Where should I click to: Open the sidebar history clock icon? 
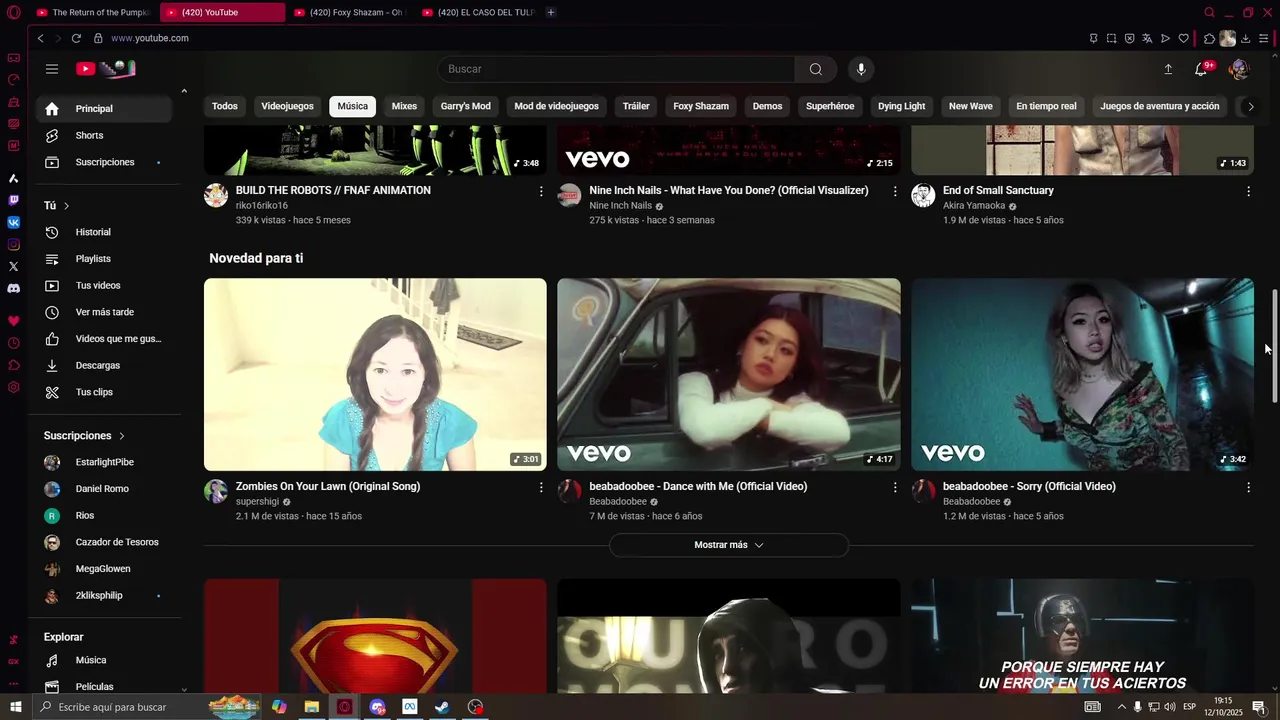point(14,343)
